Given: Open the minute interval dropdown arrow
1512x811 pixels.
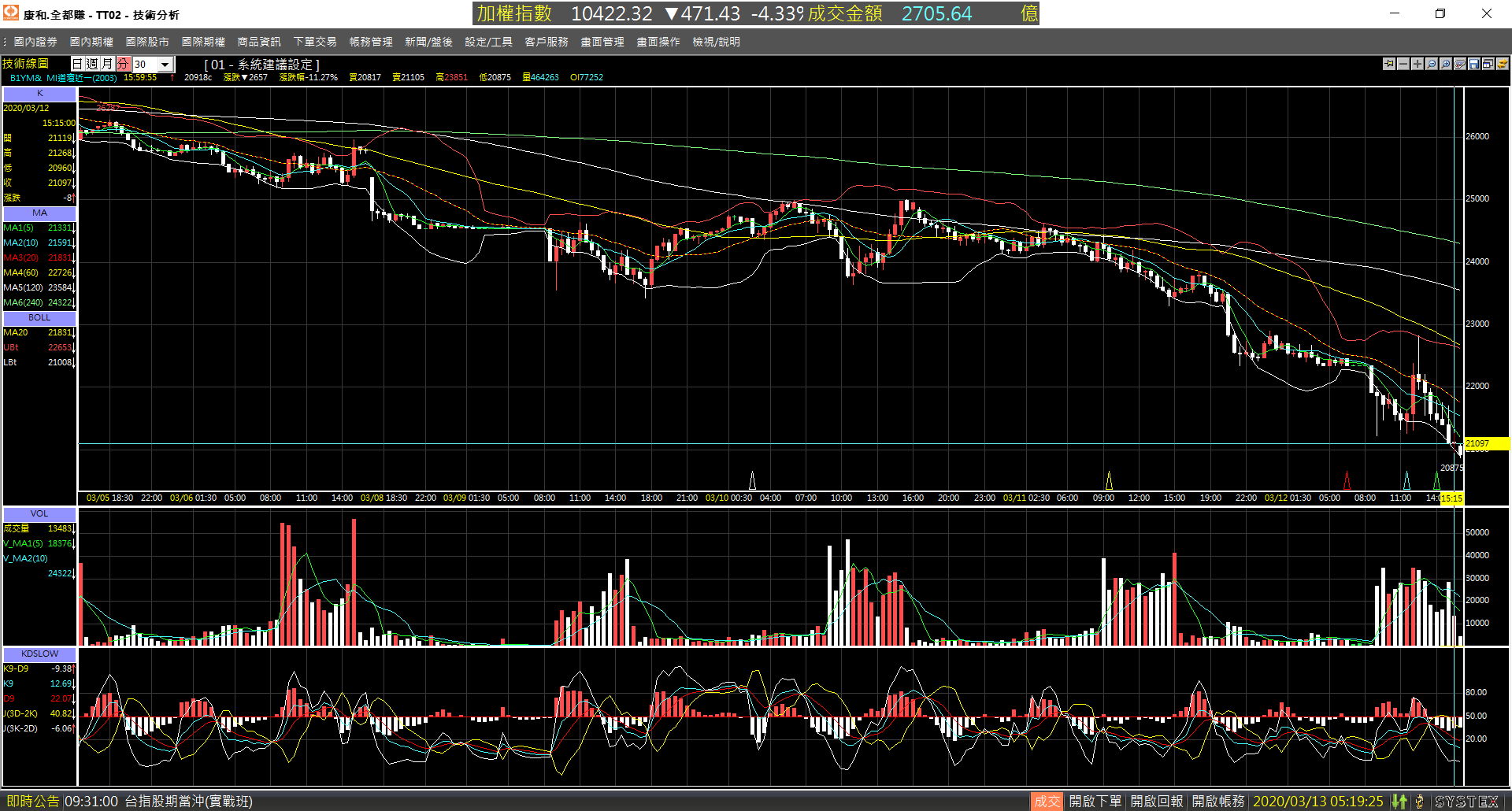Looking at the screenshot, I should click(165, 65).
